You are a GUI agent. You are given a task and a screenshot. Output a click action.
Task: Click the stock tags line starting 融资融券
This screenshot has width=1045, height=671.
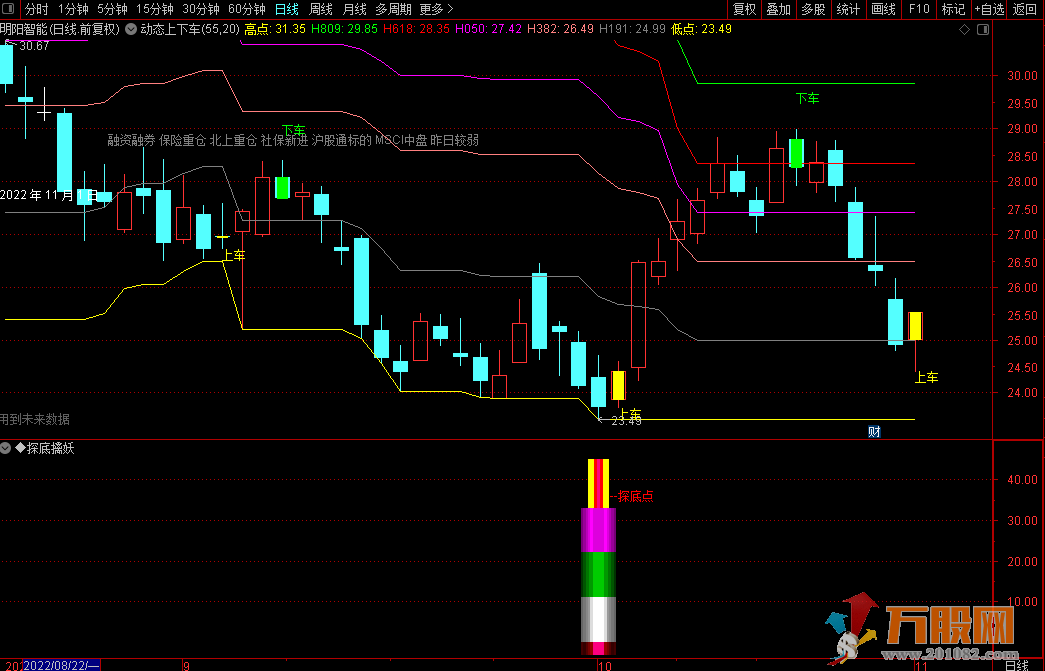tap(293, 141)
